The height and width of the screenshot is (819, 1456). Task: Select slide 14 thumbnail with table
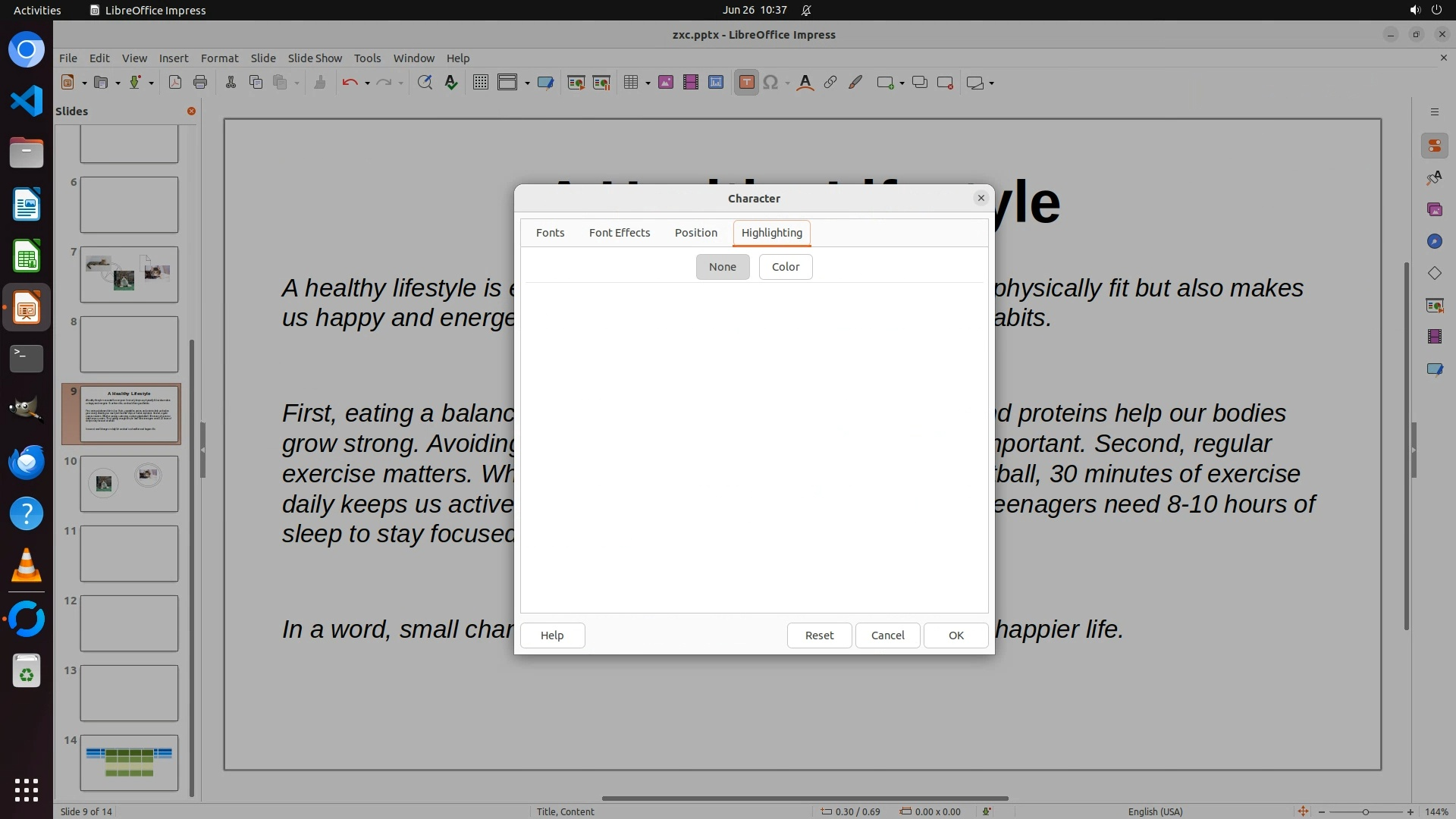(129, 763)
